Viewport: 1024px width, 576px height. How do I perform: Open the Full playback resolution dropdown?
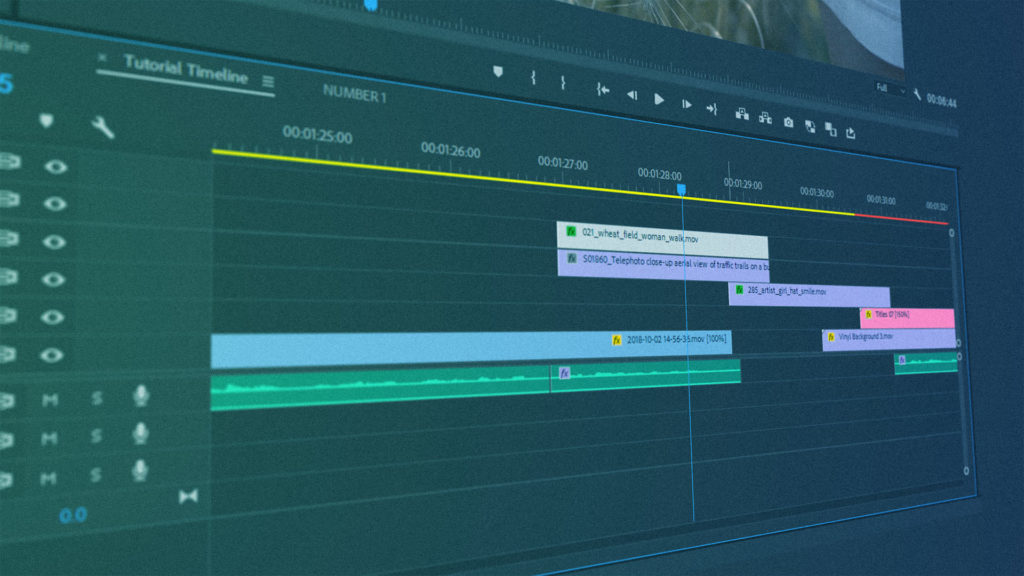click(889, 89)
